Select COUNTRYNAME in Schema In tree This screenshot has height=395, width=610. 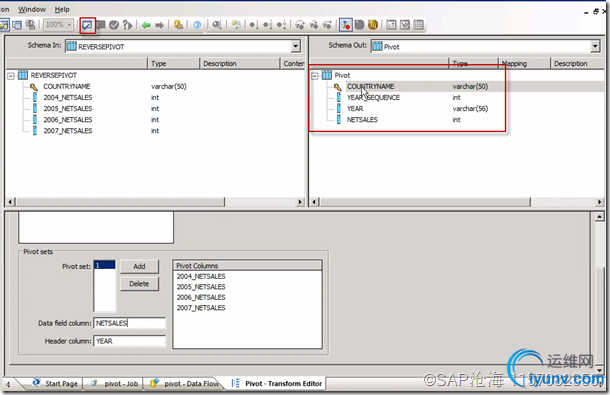pyautogui.click(x=67, y=86)
